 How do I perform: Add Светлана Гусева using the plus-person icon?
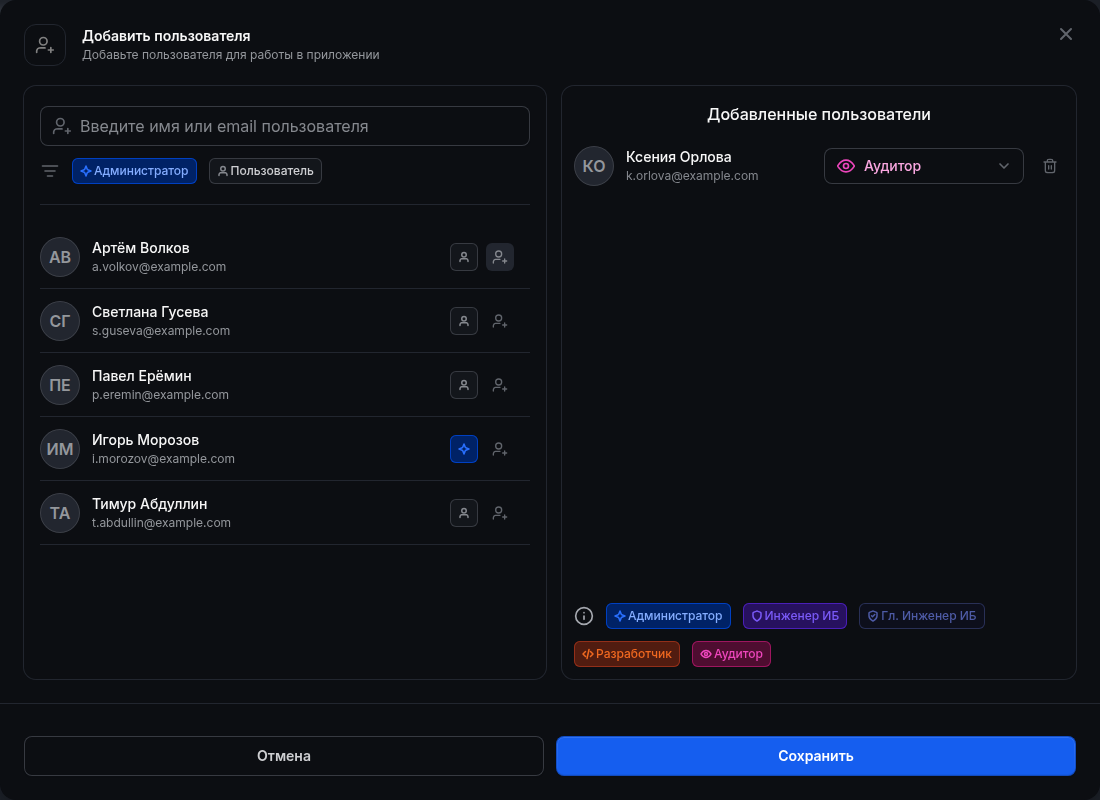point(500,321)
